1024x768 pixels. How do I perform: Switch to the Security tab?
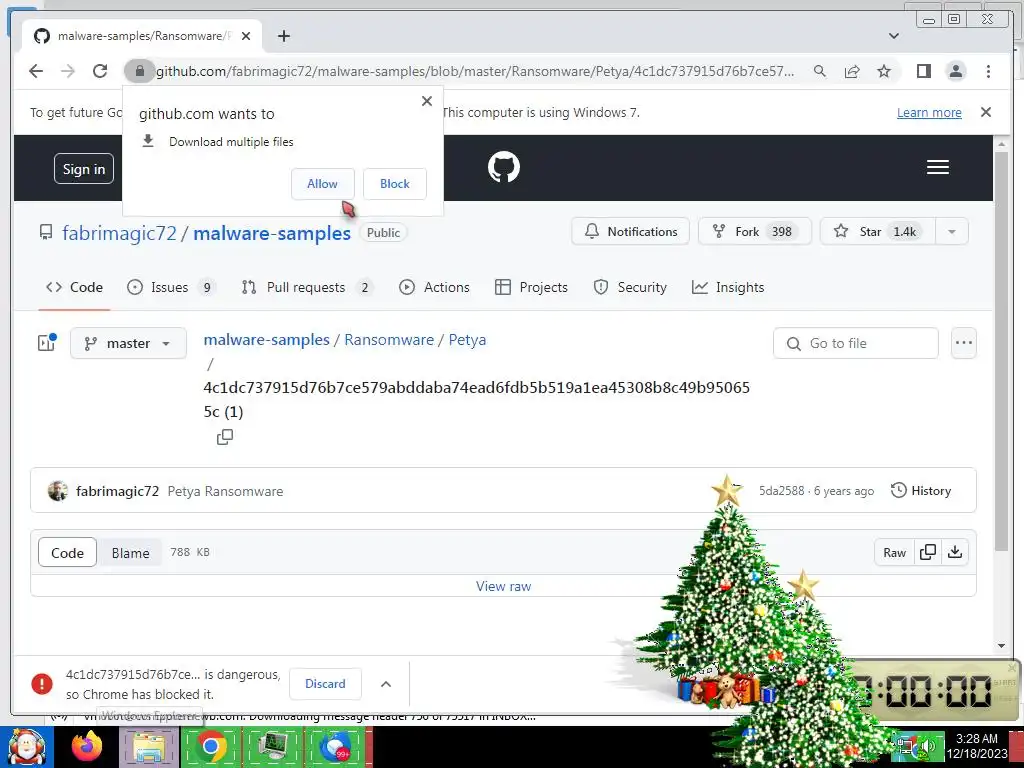[x=630, y=287]
